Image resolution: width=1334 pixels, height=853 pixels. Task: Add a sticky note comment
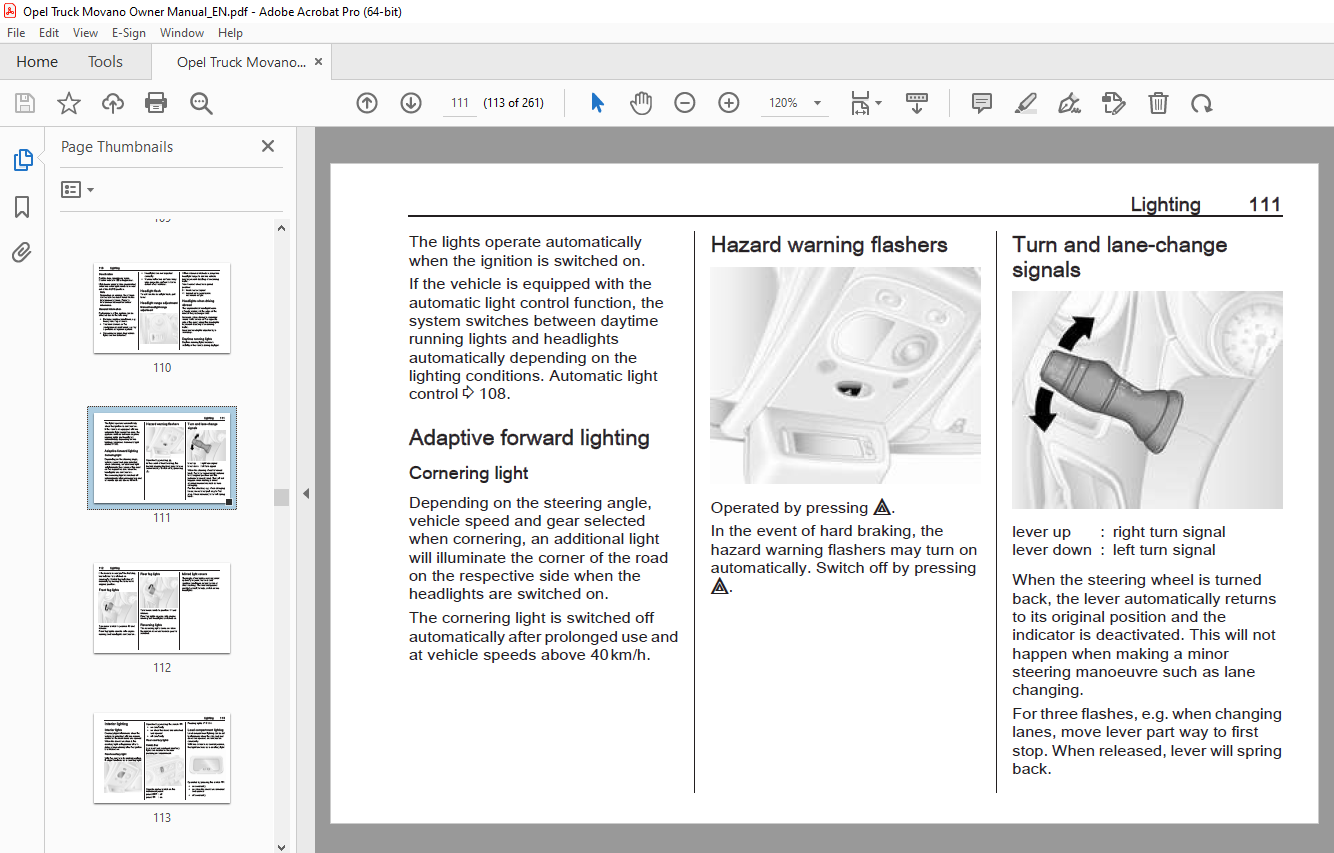[982, 103]
